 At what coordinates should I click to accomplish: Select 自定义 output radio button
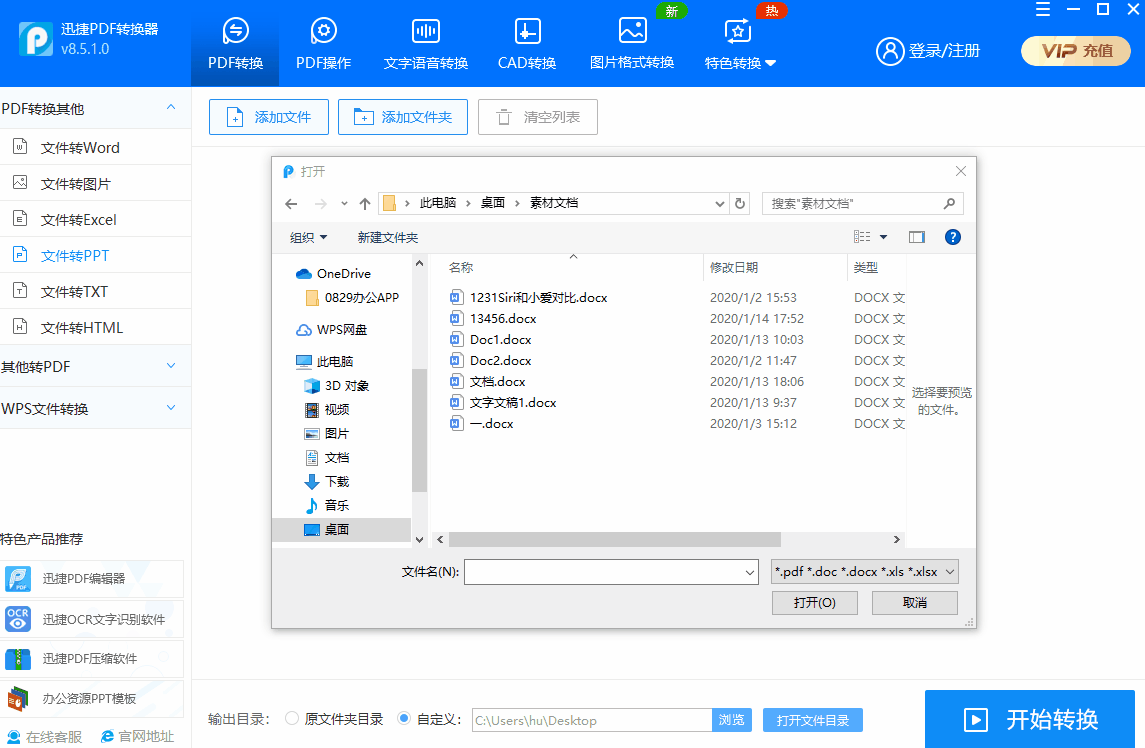tap(404, 719)
